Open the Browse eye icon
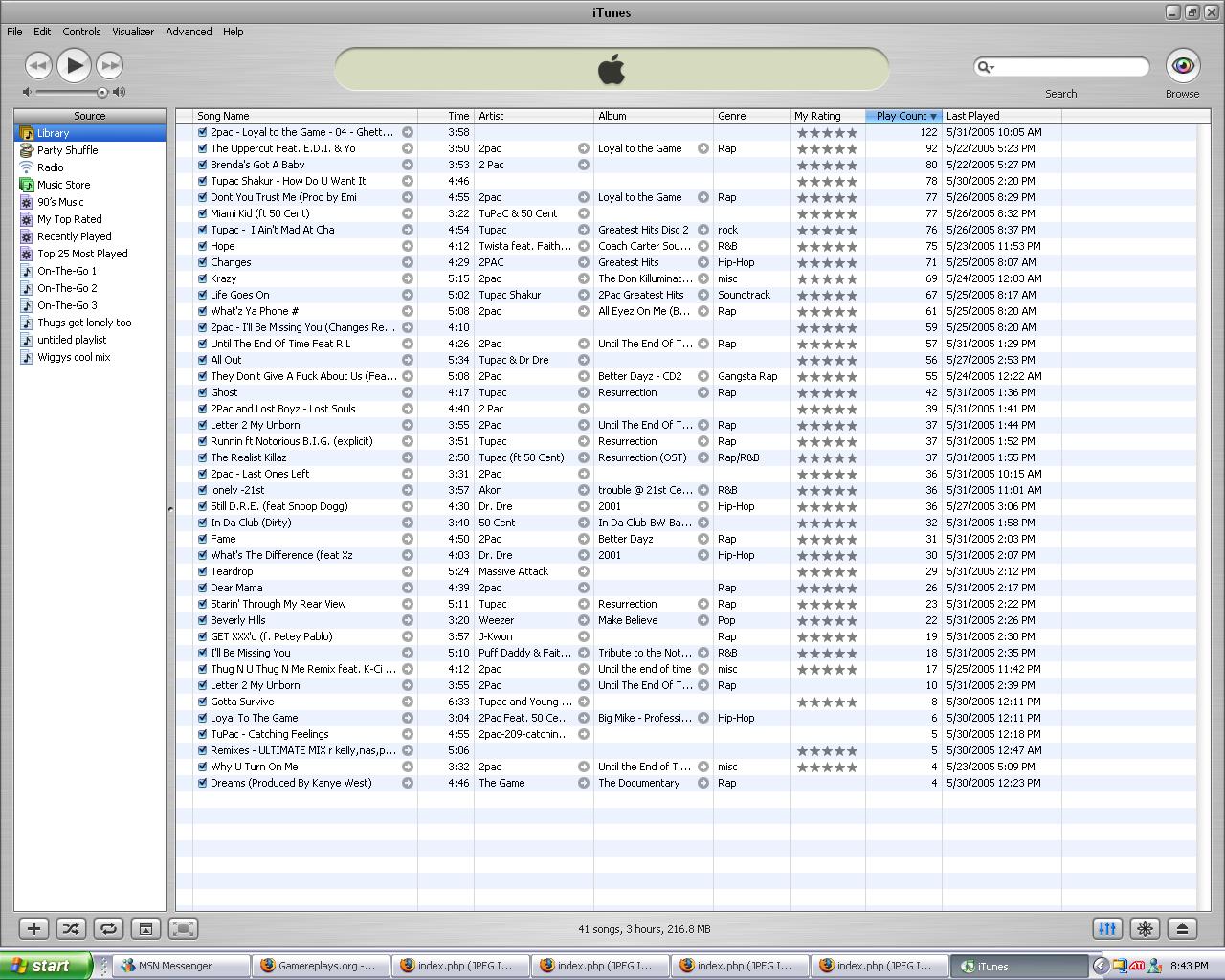Viewport: 1225px width, 980px height. pyautogui.click(x=1183, y=65)
